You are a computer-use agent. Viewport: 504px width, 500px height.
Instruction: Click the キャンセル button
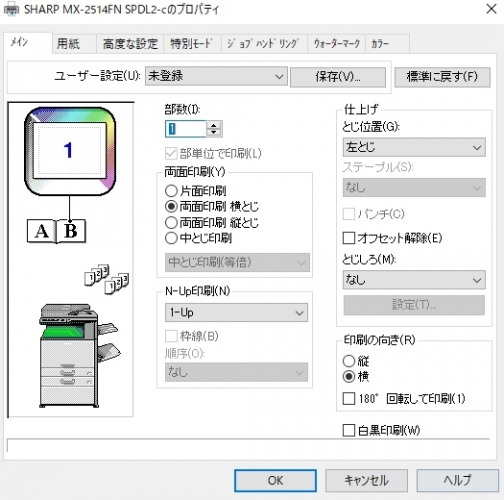point(366,480)
